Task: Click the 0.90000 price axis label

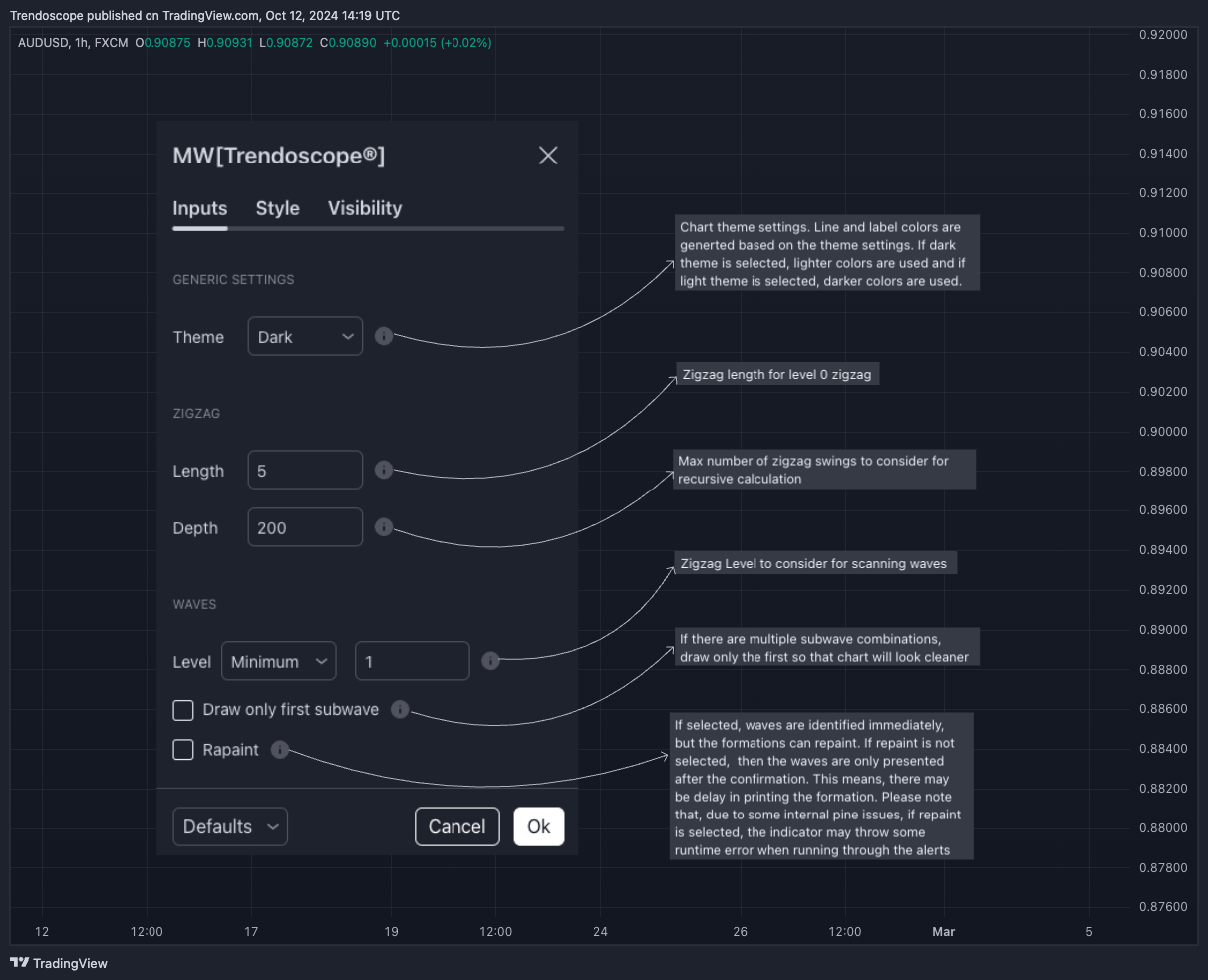Action: [x=1163, y=431]
